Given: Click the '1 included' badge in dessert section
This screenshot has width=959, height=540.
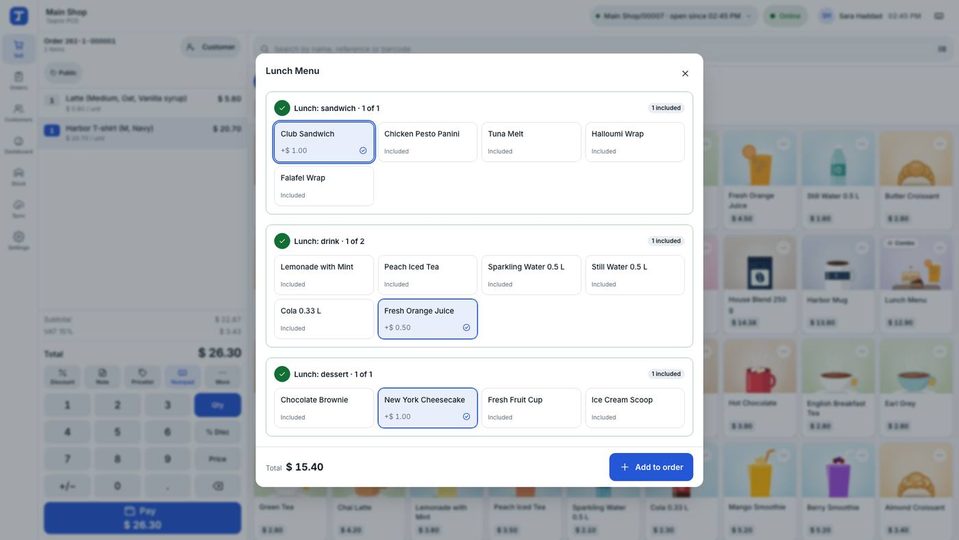Looking at the screenshot, I should point(666,374).
